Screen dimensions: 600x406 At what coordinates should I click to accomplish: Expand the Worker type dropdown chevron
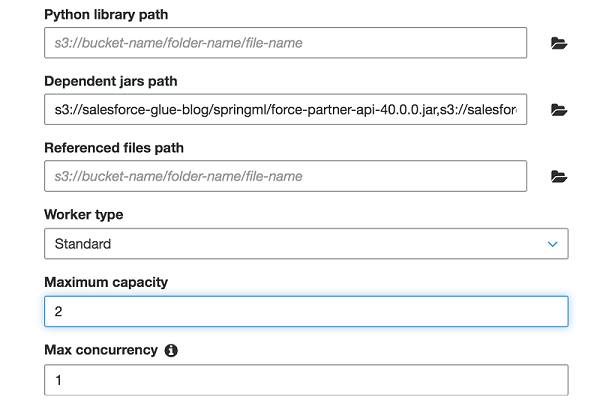552,244
